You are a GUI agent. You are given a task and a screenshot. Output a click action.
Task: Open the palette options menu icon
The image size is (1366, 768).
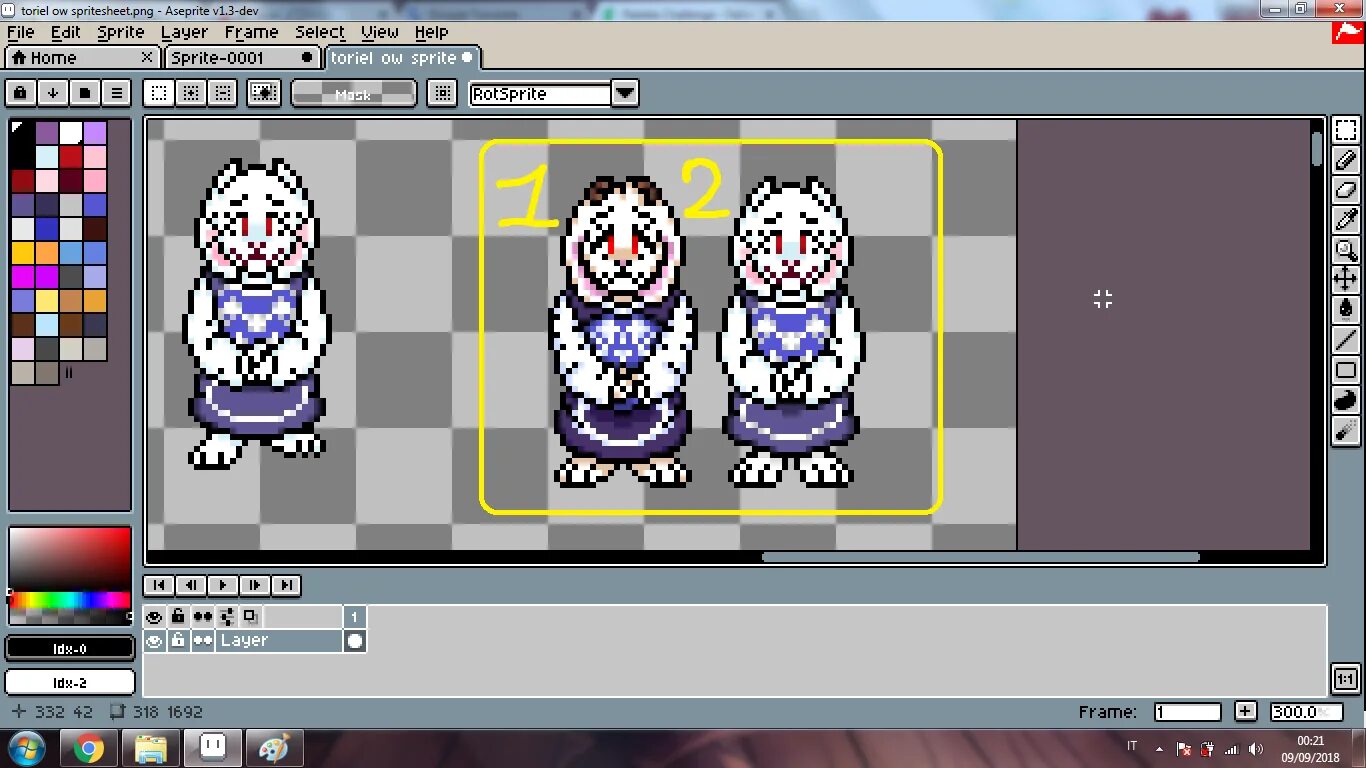[116, 93]
